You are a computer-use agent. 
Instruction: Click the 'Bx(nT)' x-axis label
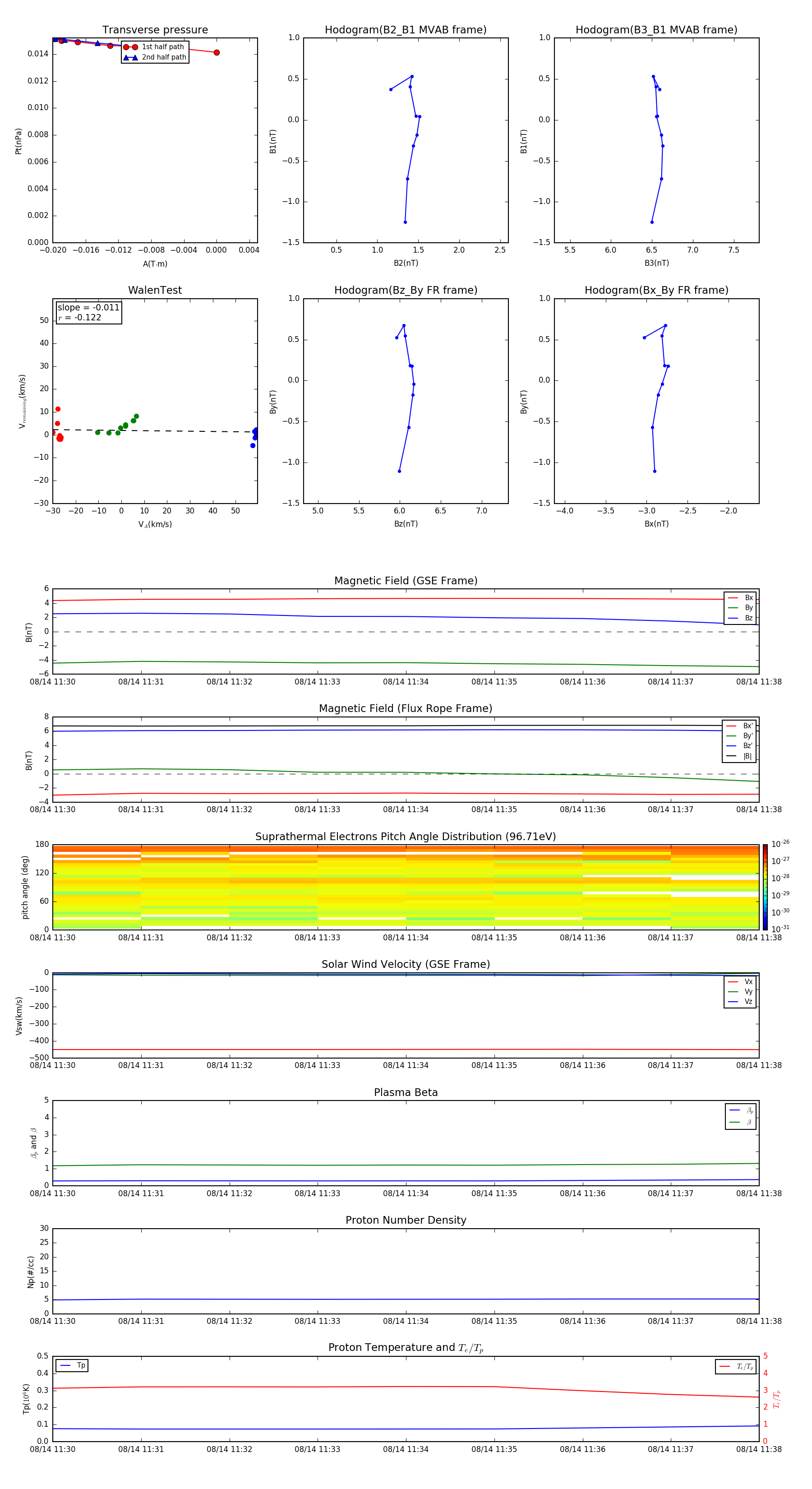[656, 524]
